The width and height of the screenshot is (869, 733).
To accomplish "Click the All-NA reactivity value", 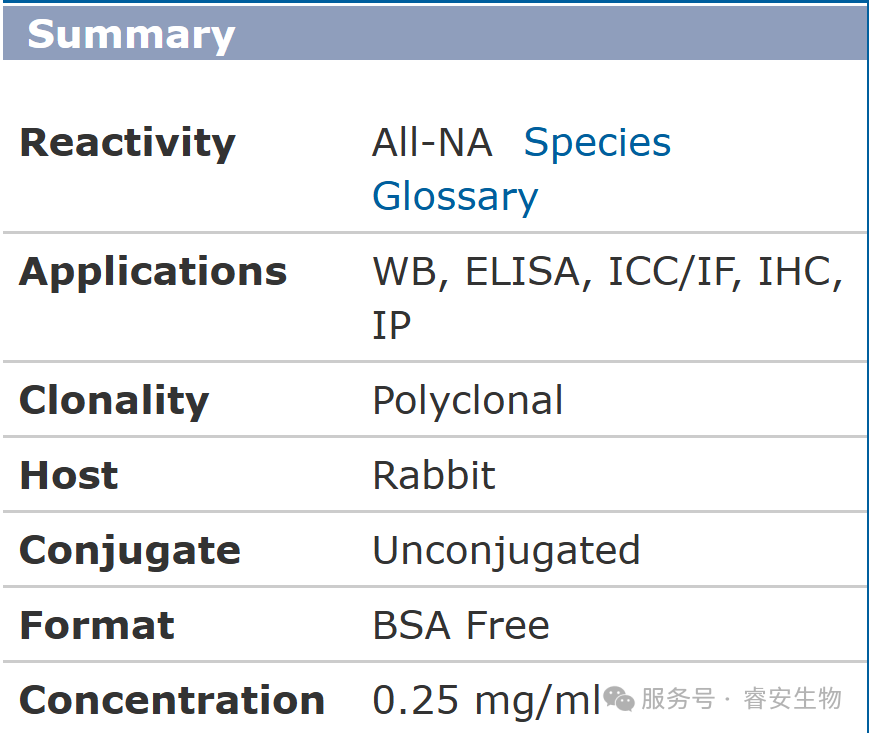I will [432, 143].
